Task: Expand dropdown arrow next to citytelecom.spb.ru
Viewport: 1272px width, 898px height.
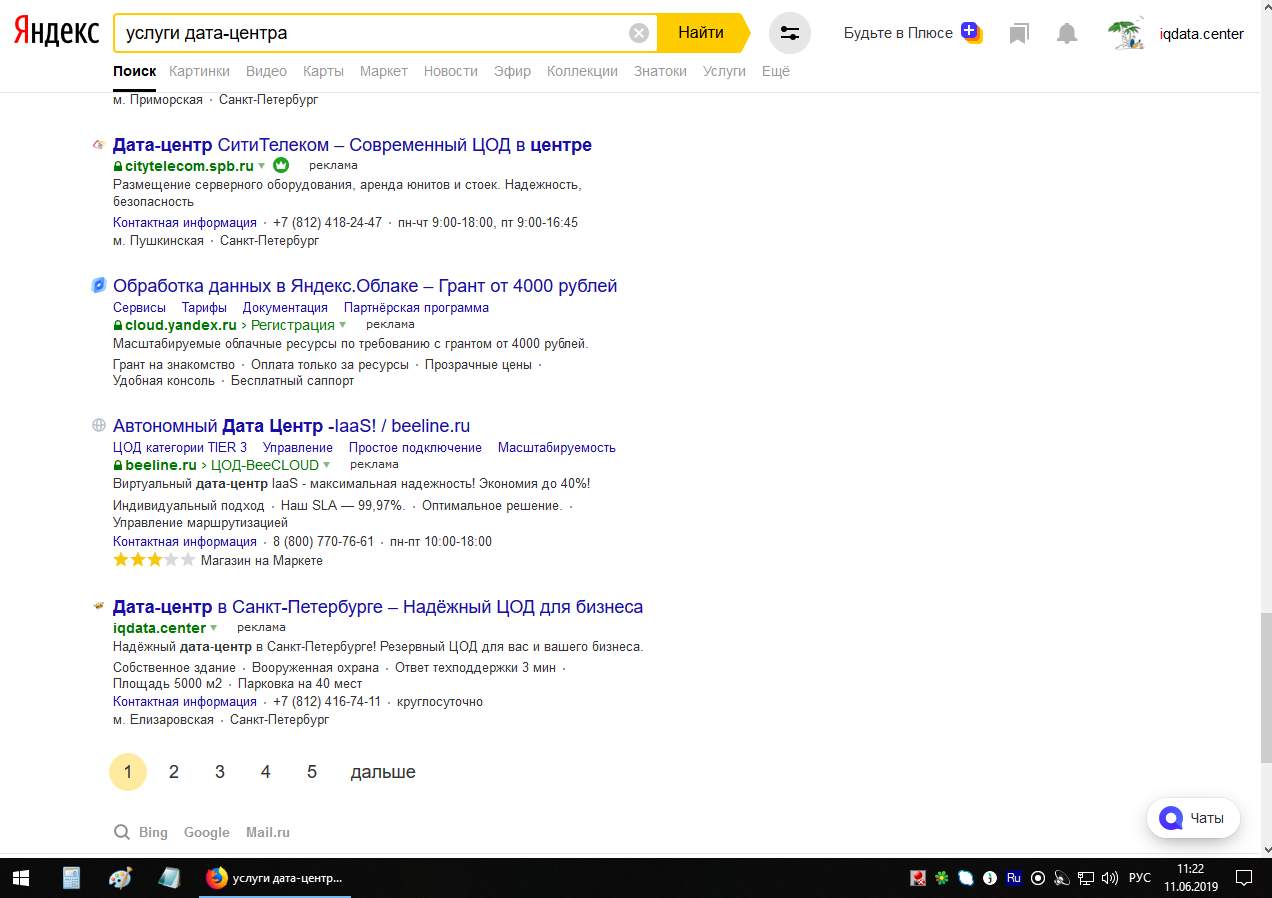Action: 262,166
